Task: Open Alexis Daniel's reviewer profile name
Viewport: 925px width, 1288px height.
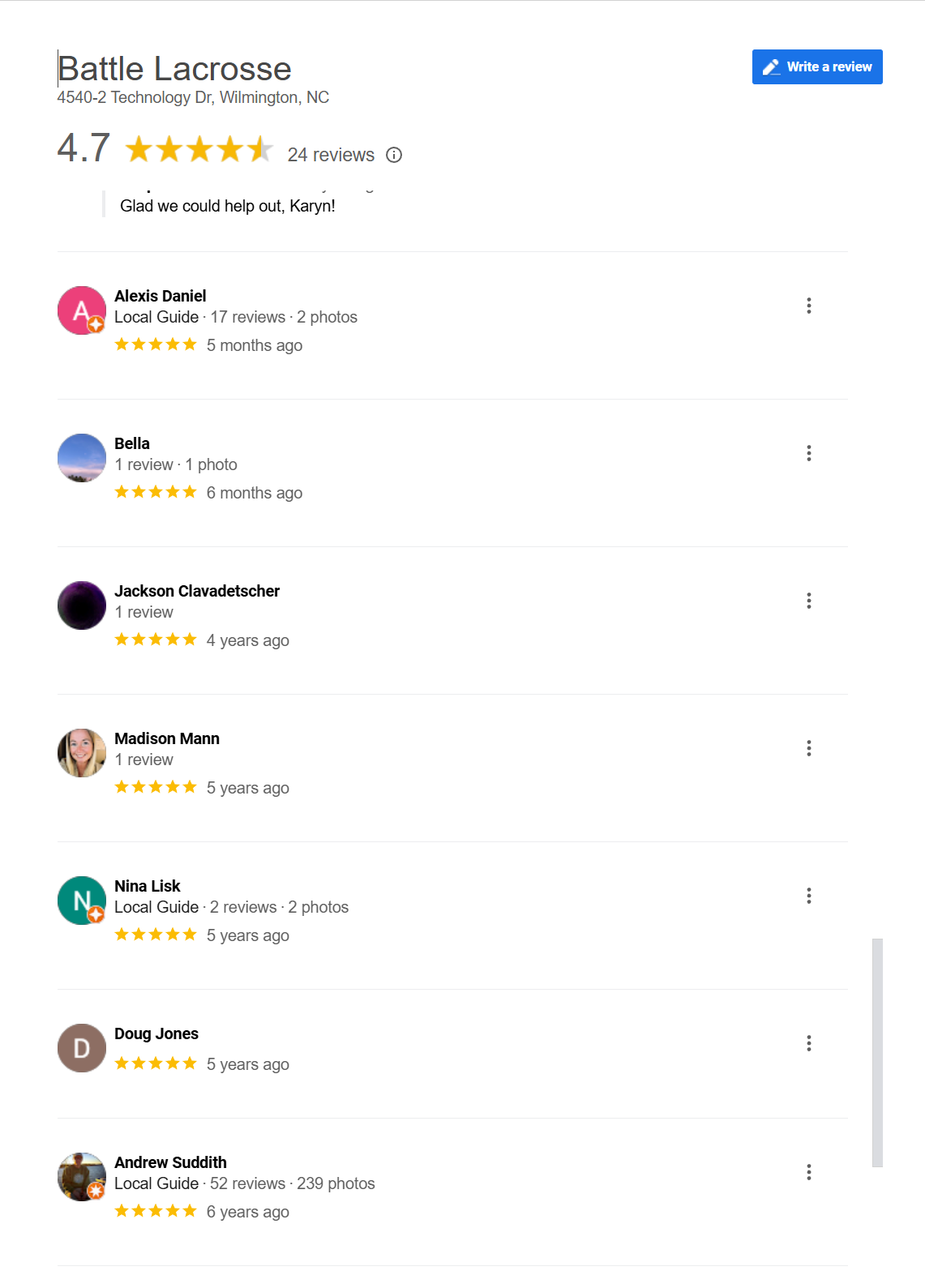Action: click(x=161, y=296)
